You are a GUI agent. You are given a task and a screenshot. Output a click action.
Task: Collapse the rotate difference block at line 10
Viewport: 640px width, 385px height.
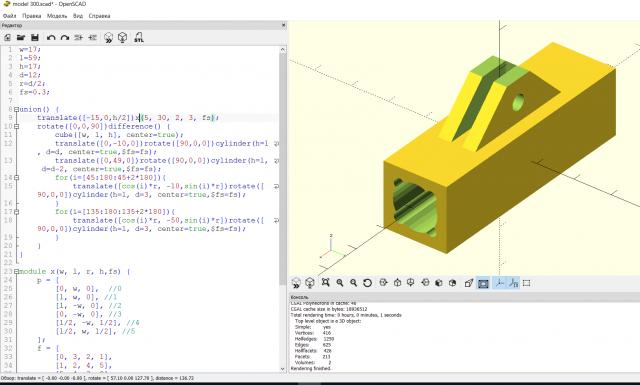click(16, 127)
